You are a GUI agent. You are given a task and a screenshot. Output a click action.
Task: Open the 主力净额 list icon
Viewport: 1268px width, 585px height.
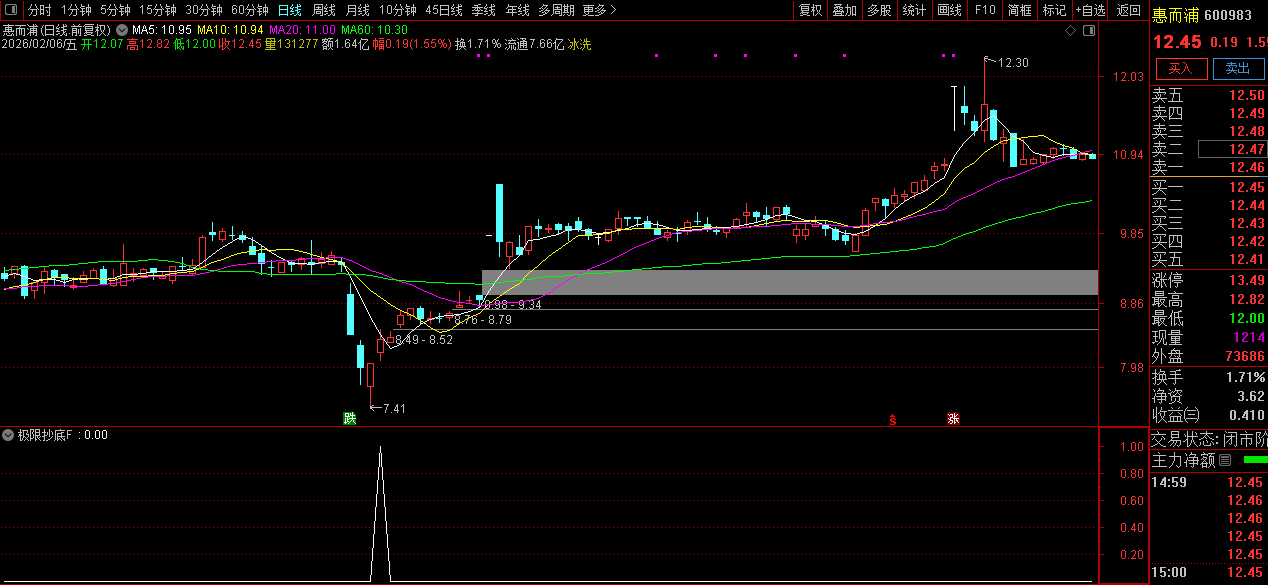(x=1225, y=460)
